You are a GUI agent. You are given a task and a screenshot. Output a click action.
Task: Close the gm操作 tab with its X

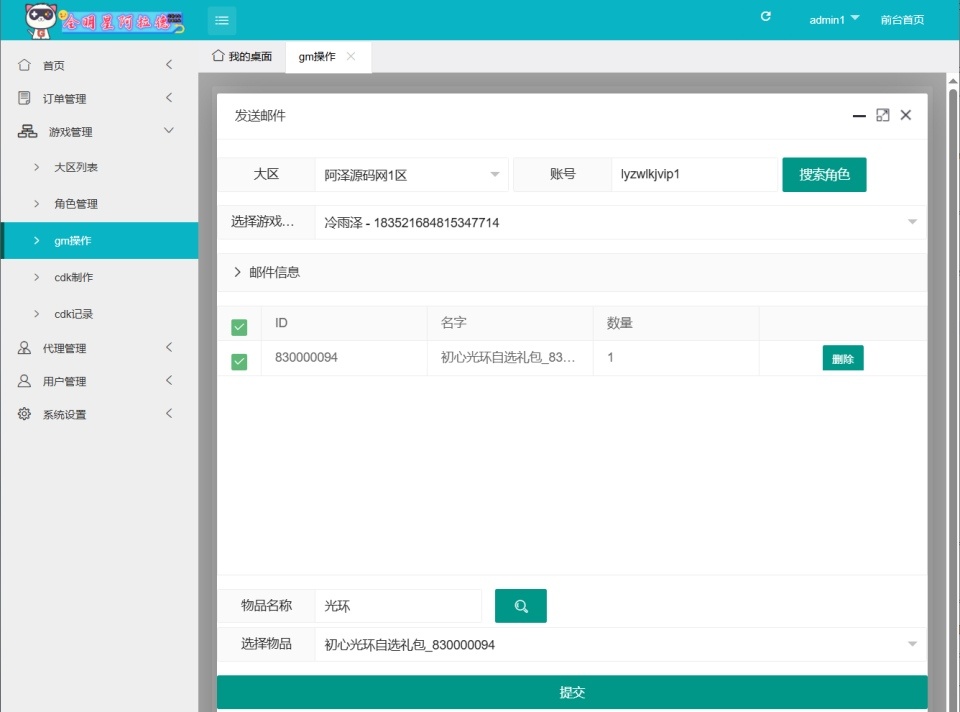point(351,56)
